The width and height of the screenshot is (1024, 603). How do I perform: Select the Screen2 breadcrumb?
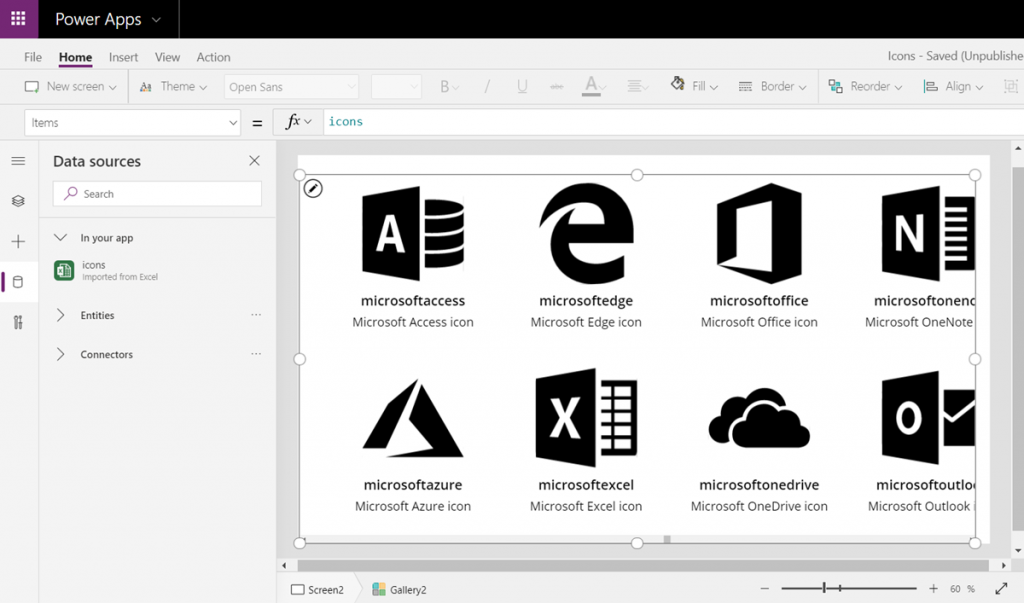pos(317,590)
